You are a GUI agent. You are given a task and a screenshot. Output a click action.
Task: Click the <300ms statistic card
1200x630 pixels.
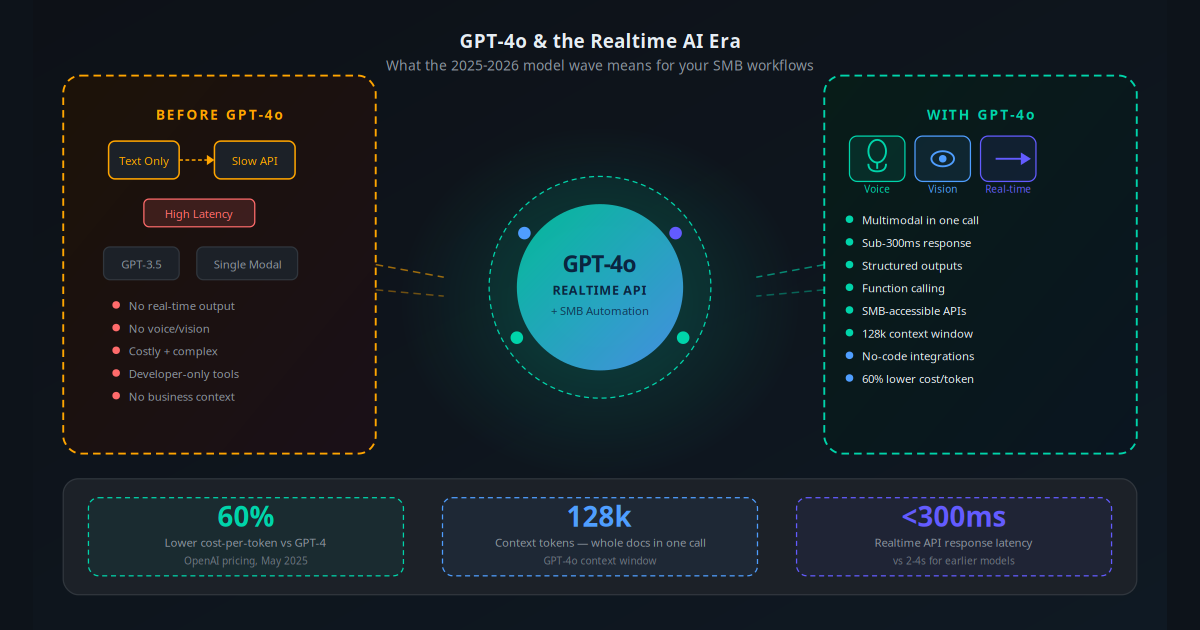coord(954,536)
